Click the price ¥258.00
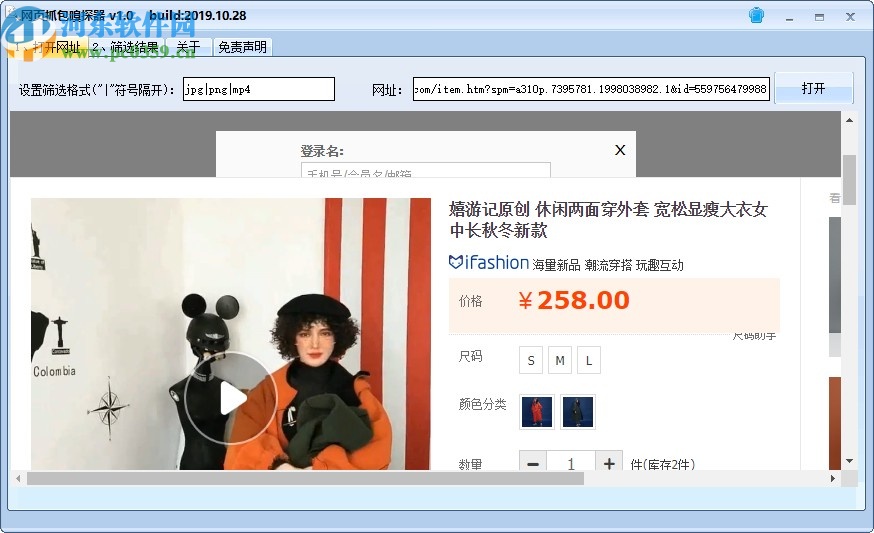 point(574,301)
